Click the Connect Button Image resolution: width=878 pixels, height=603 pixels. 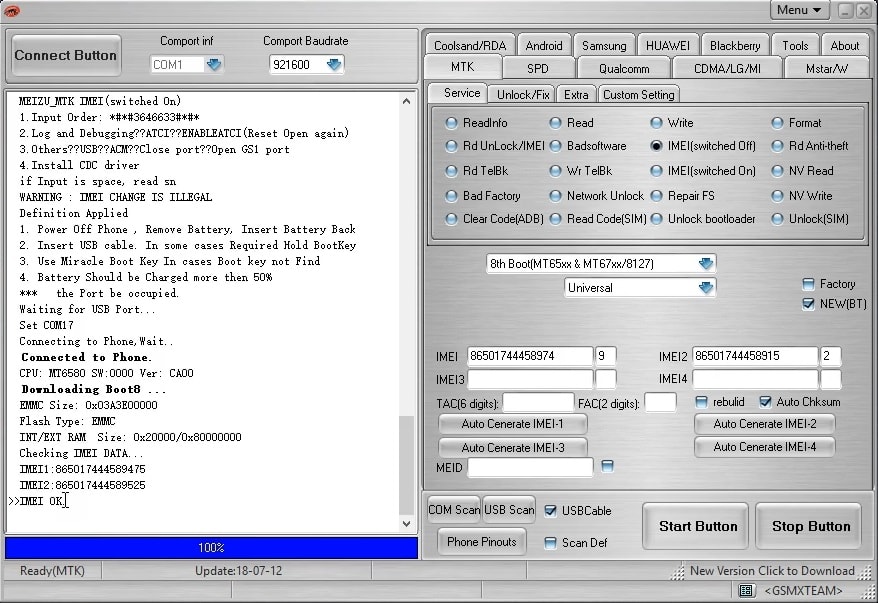(66, 55)
